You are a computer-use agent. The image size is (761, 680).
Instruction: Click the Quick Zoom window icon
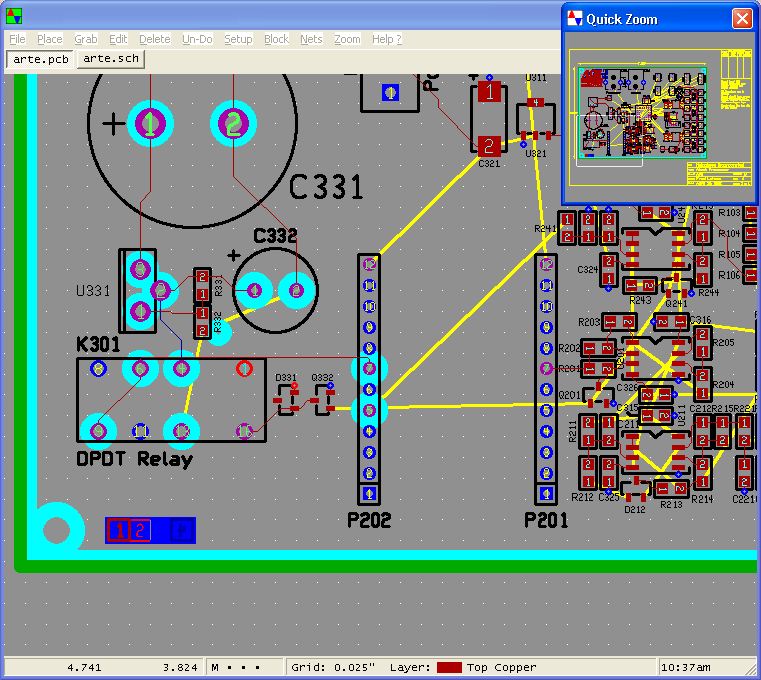(574, 19)
